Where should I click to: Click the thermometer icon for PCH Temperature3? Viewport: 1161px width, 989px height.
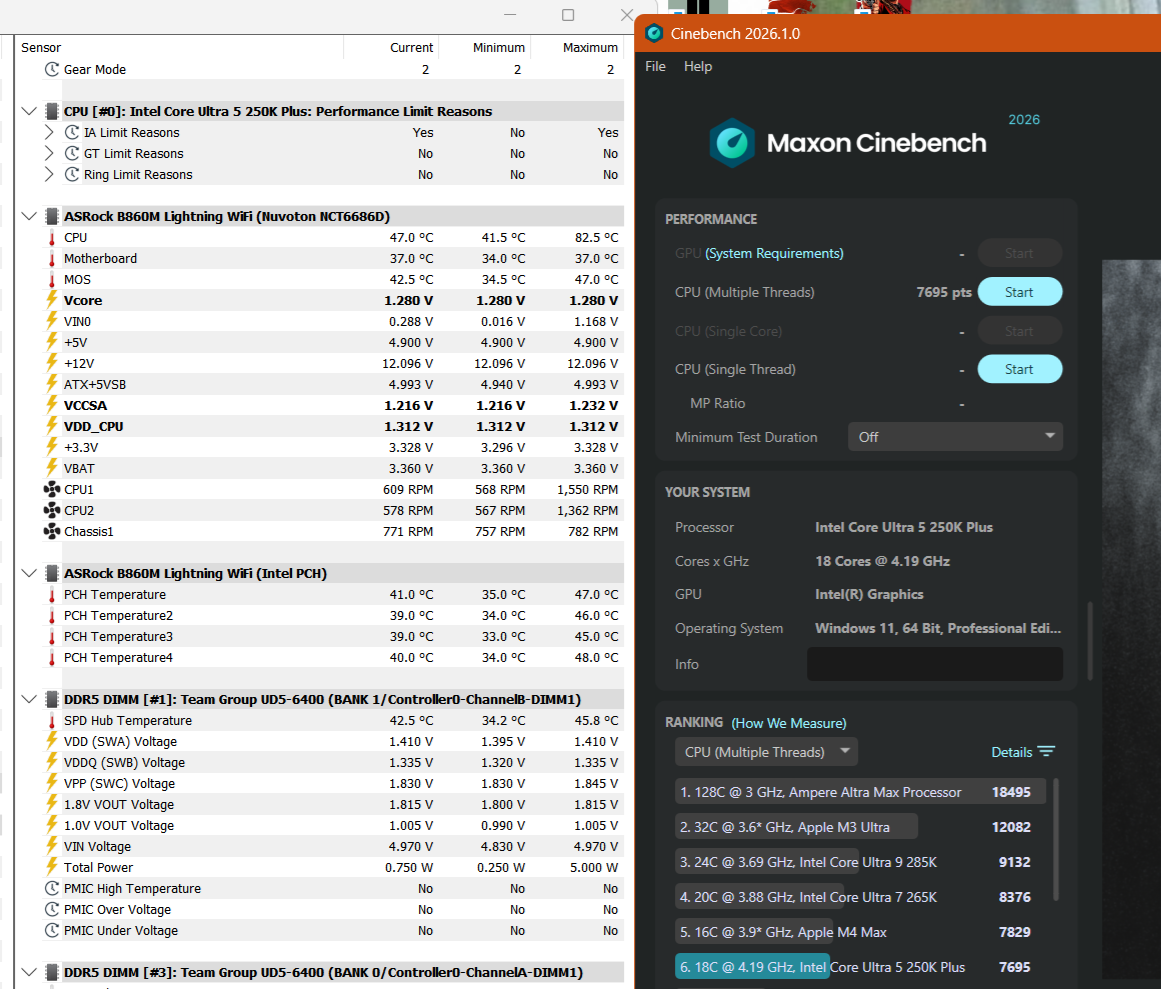tap(52, 637)
